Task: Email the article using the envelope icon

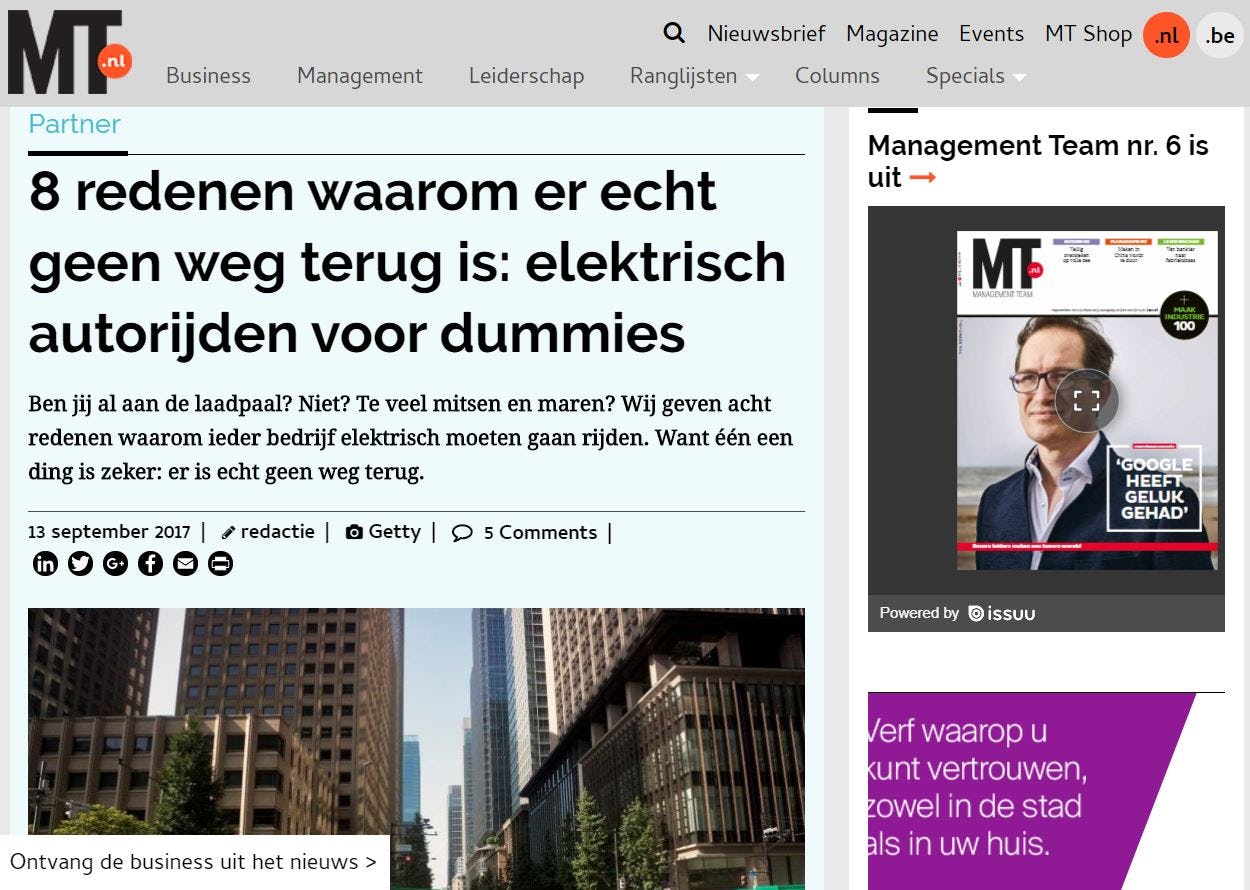Action: coord(185,563)
